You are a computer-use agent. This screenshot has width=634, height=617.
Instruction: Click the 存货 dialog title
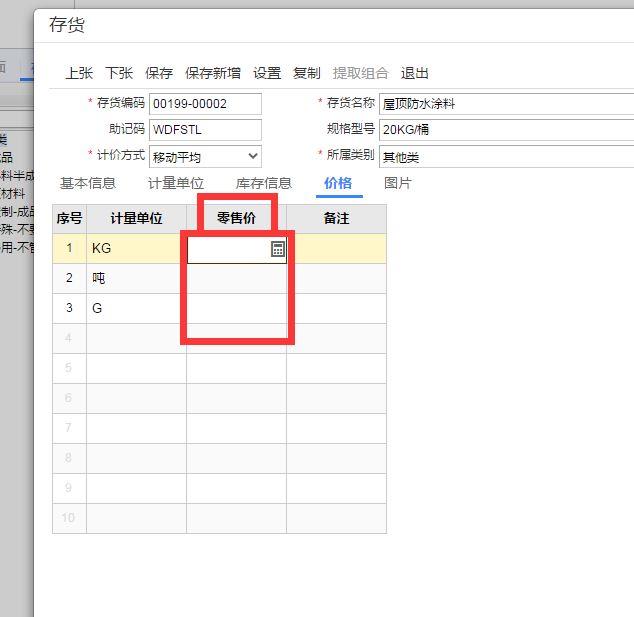(67, 25)
